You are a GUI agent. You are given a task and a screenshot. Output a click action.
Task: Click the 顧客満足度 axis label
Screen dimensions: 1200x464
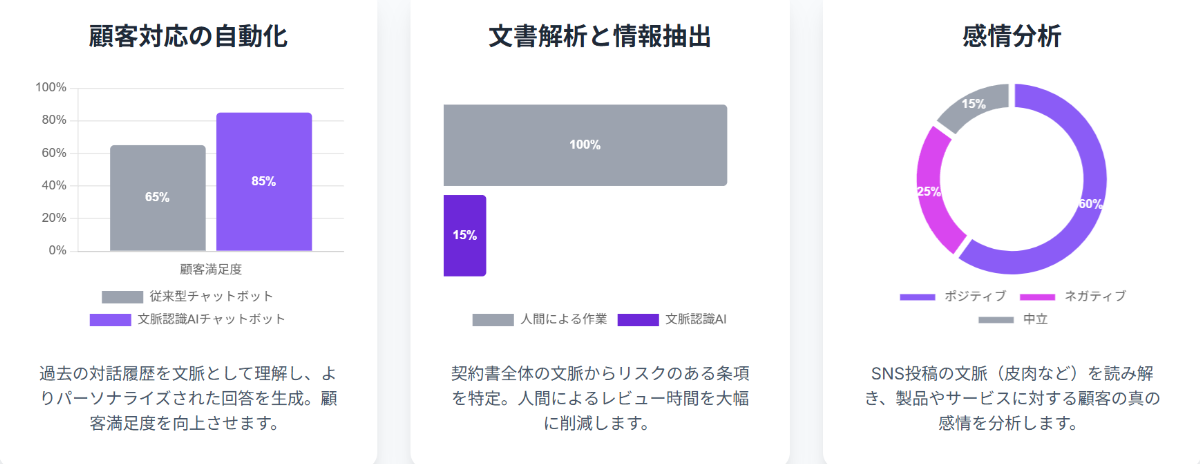point(211,269)
